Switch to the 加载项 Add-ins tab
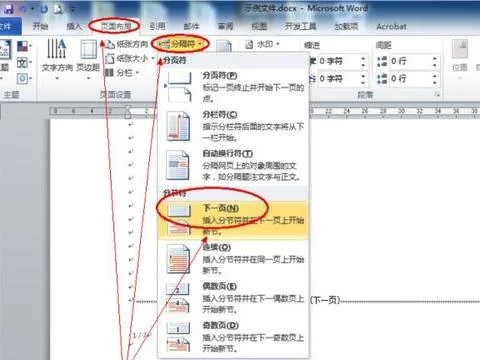 (x=346, y=26)
